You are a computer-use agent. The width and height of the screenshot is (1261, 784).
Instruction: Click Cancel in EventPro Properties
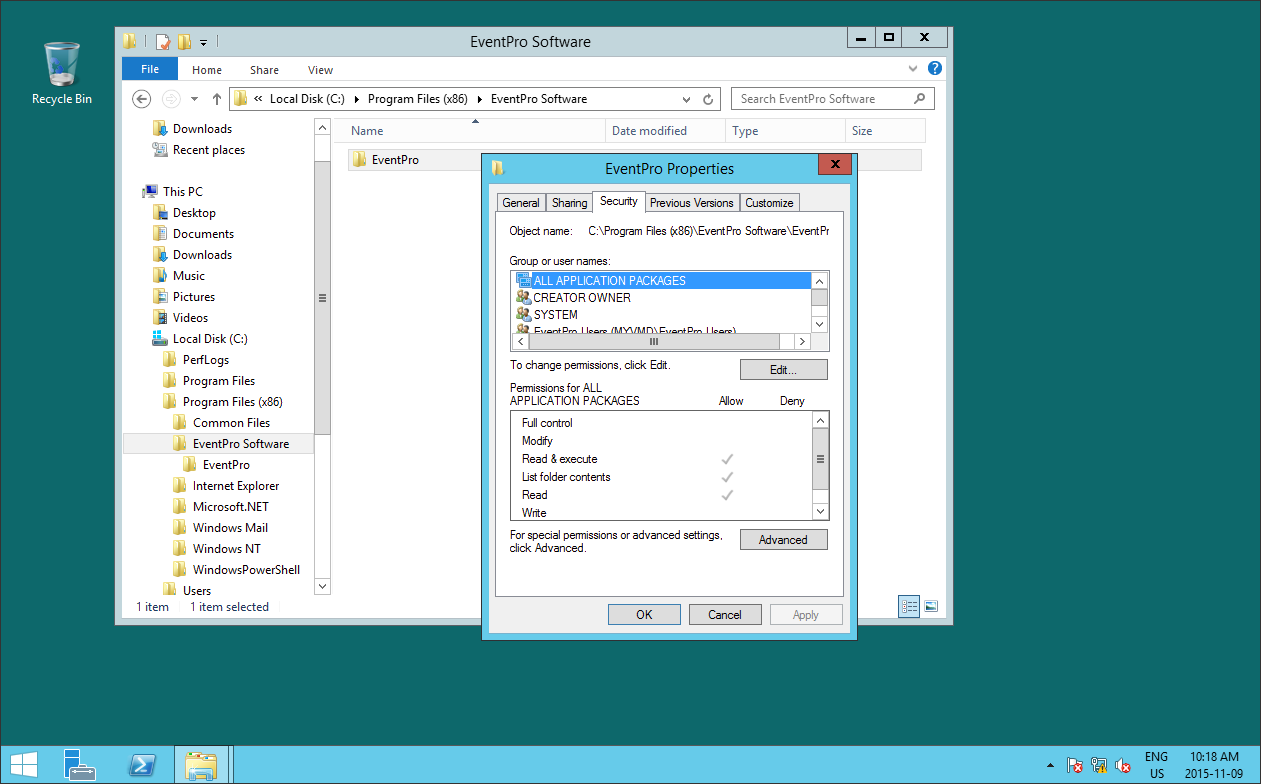(x=725, y=615)
